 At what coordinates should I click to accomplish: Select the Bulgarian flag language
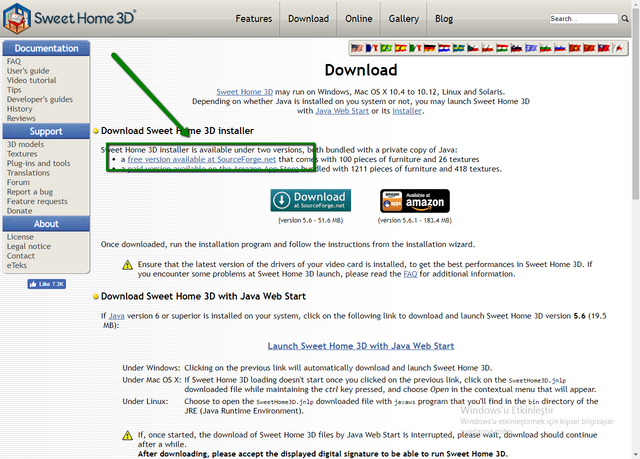[545, 48]
